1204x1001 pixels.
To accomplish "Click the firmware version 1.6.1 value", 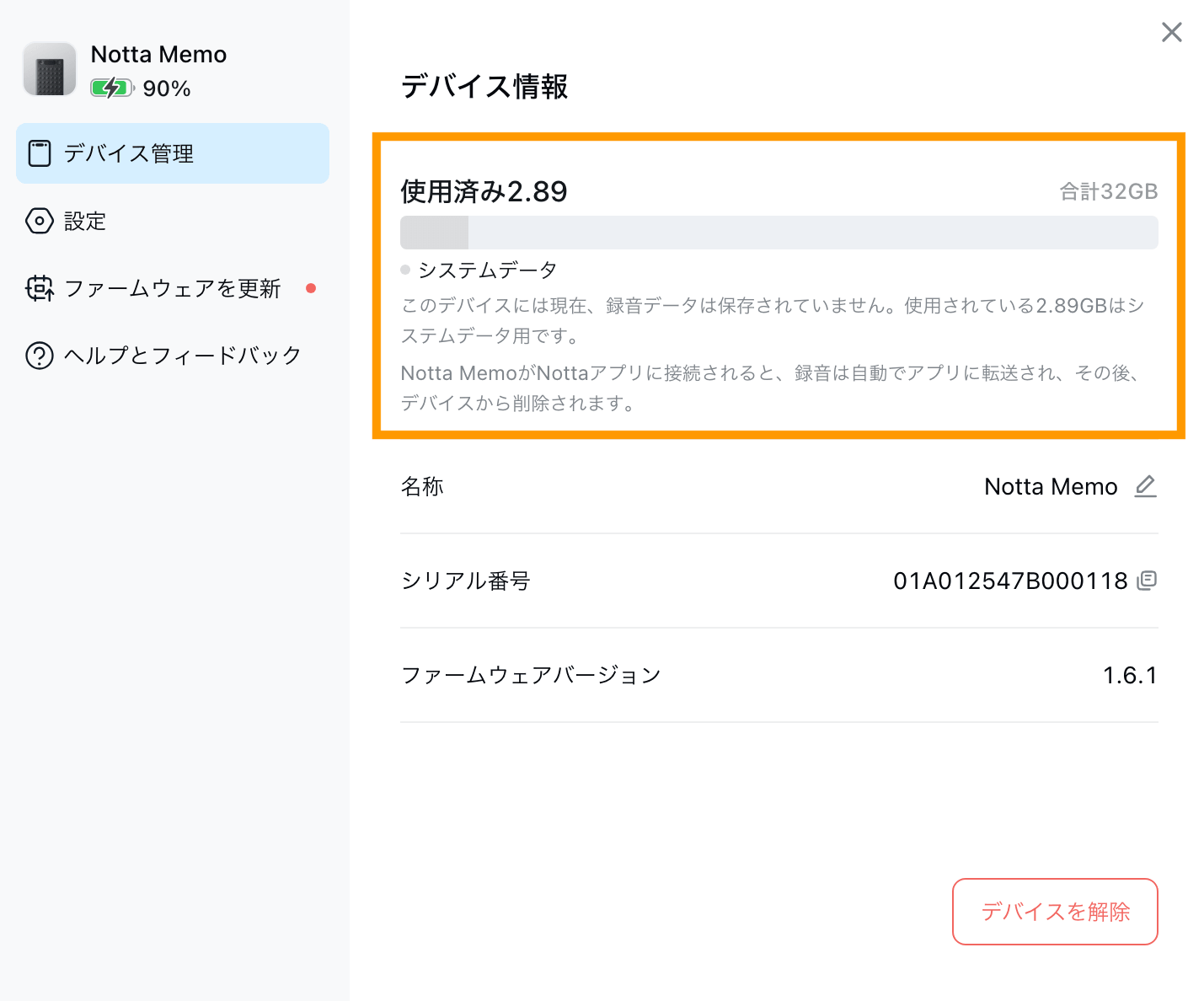I will click(x=1130, y=675).
